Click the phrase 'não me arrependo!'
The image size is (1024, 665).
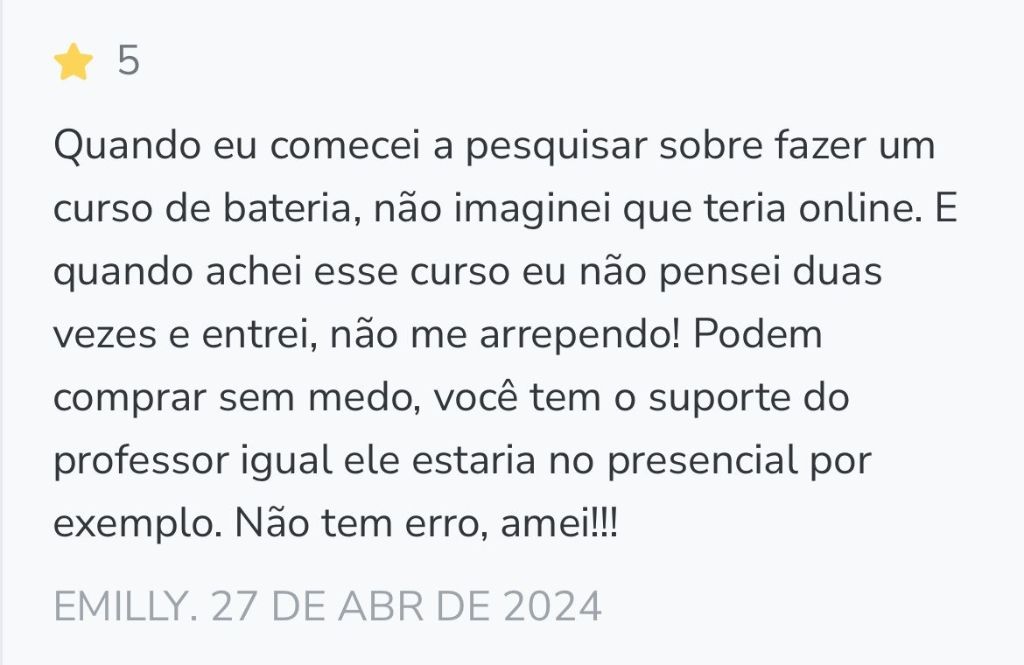[505, 334]
